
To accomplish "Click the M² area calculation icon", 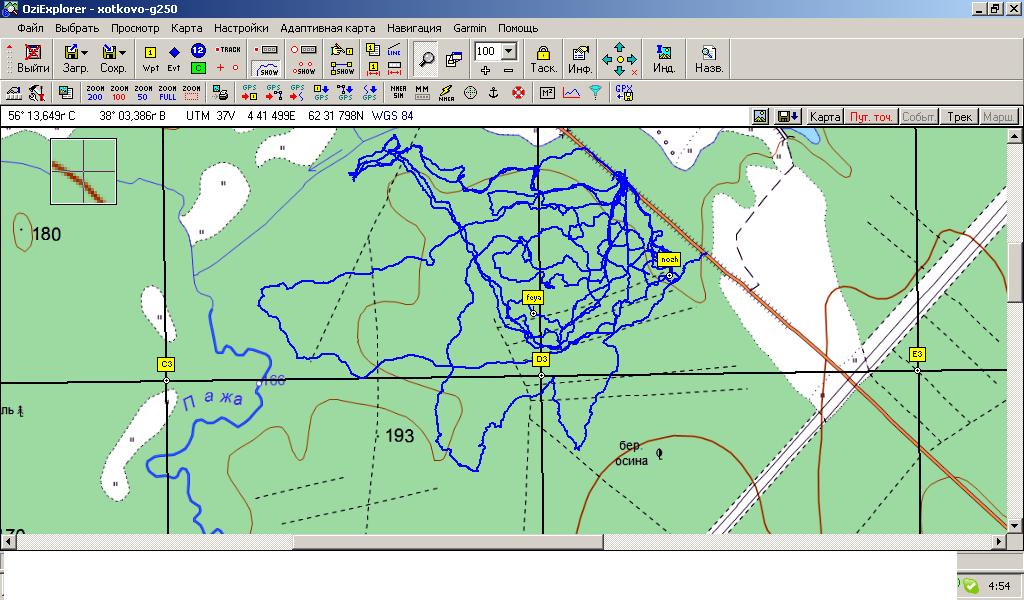I will [x=547, y=93].
